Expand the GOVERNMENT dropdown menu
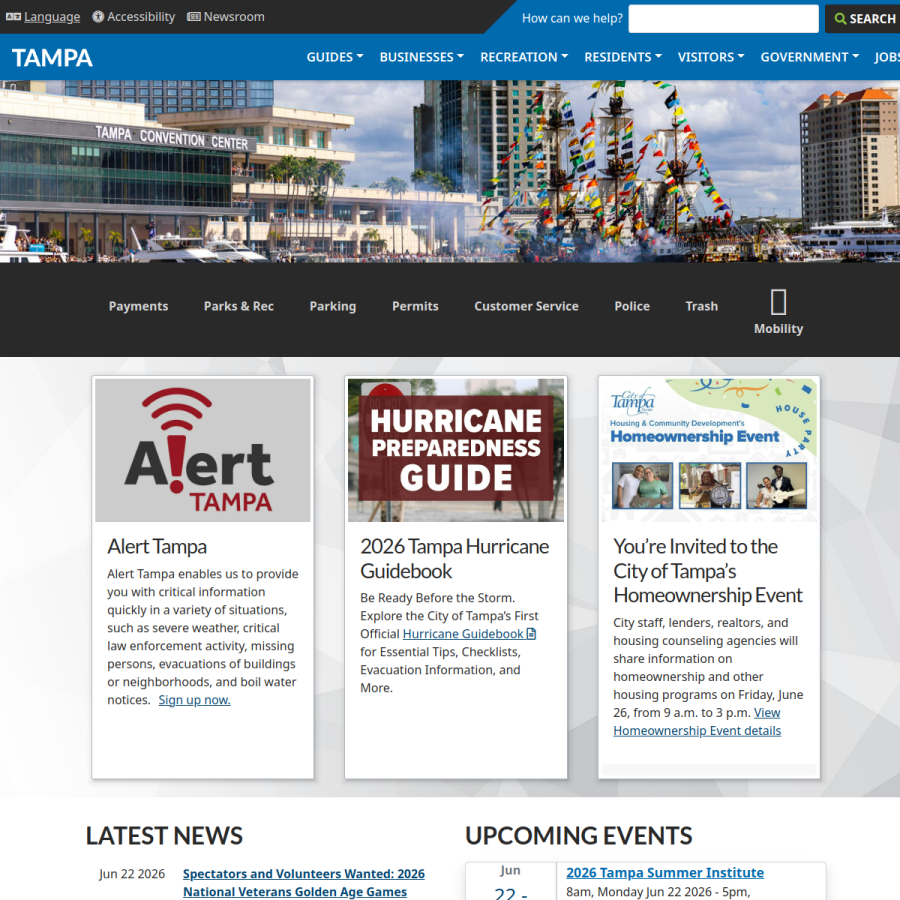This screenshot has height=900, width=900. click(x=809, y=57)
